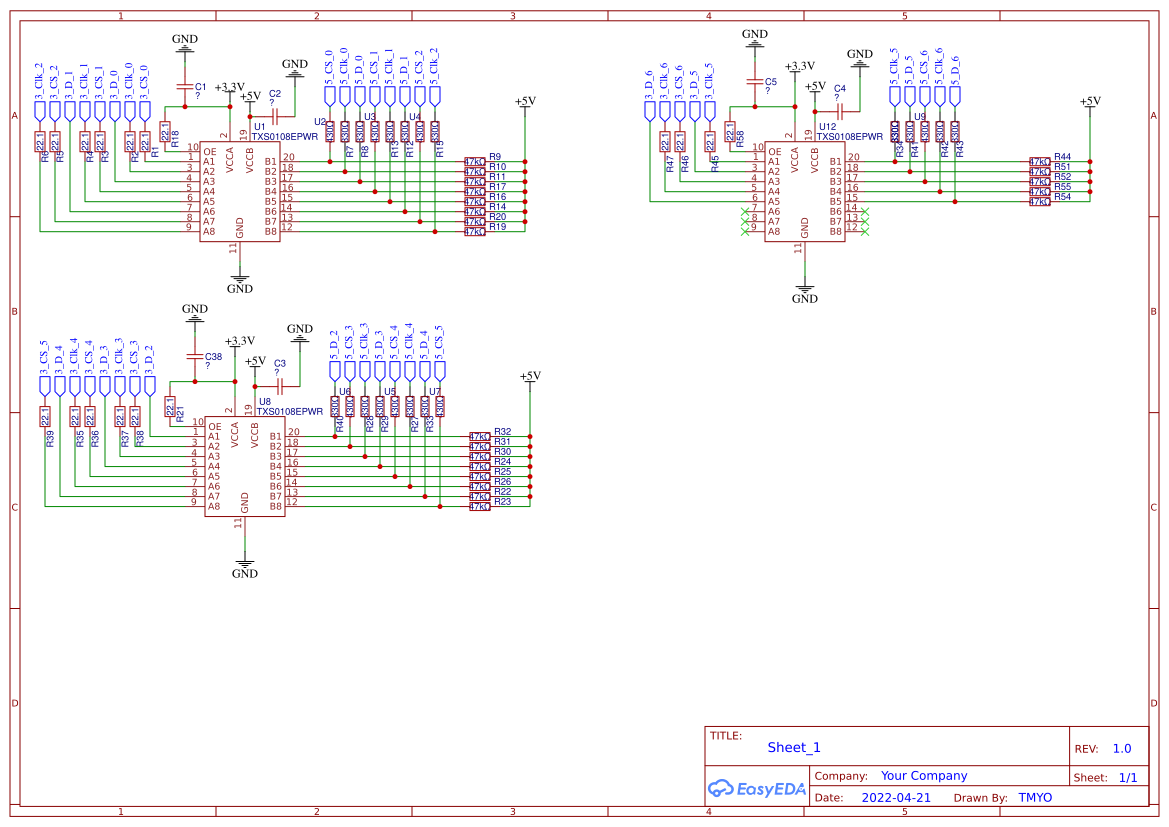1169x827 pixels.
Task: Click the +3.3V power flag above U1
Action: pyautogui.click(x=229, y=87)
